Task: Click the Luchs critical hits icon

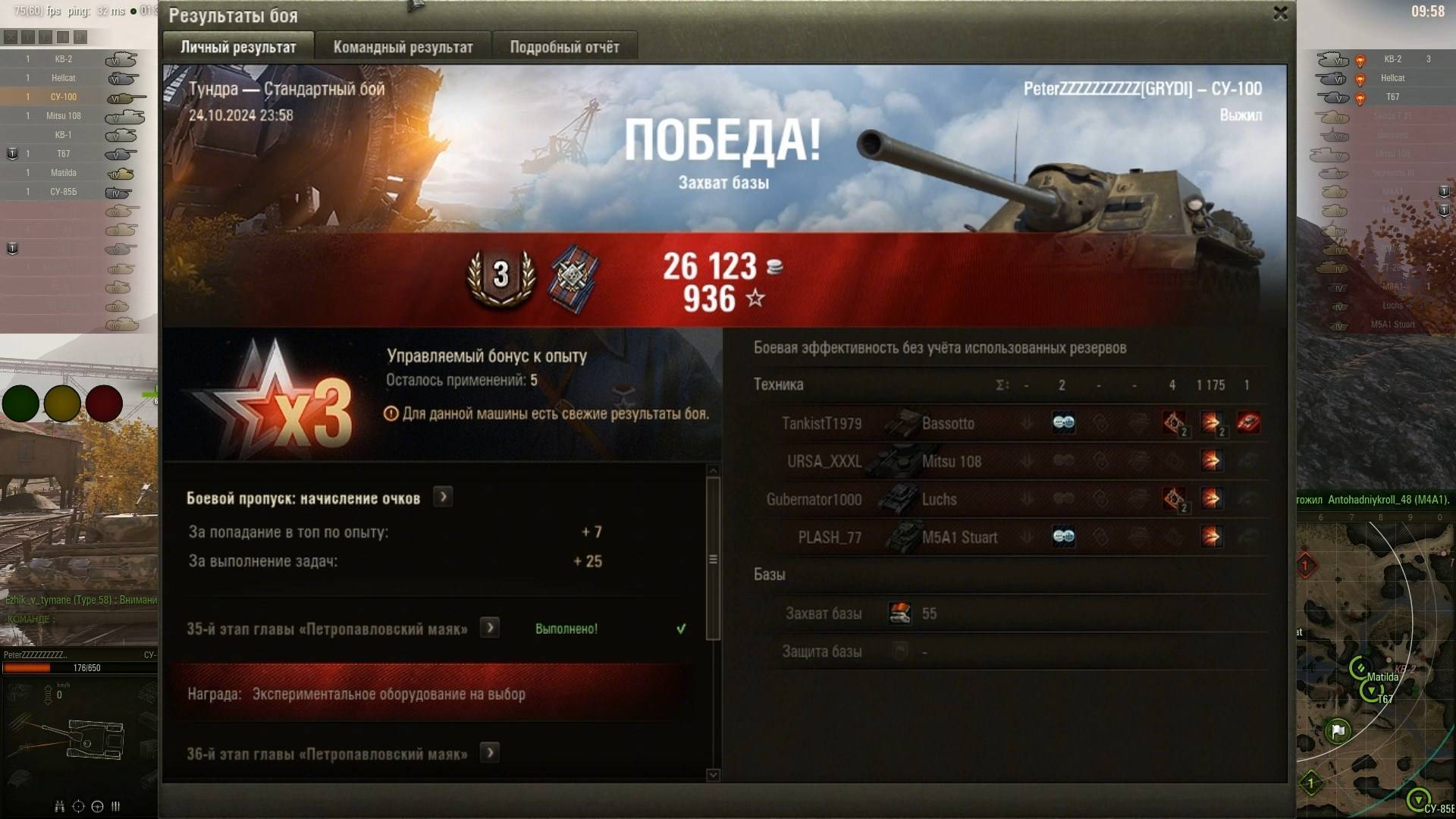Action: [x=1174, y=499]
